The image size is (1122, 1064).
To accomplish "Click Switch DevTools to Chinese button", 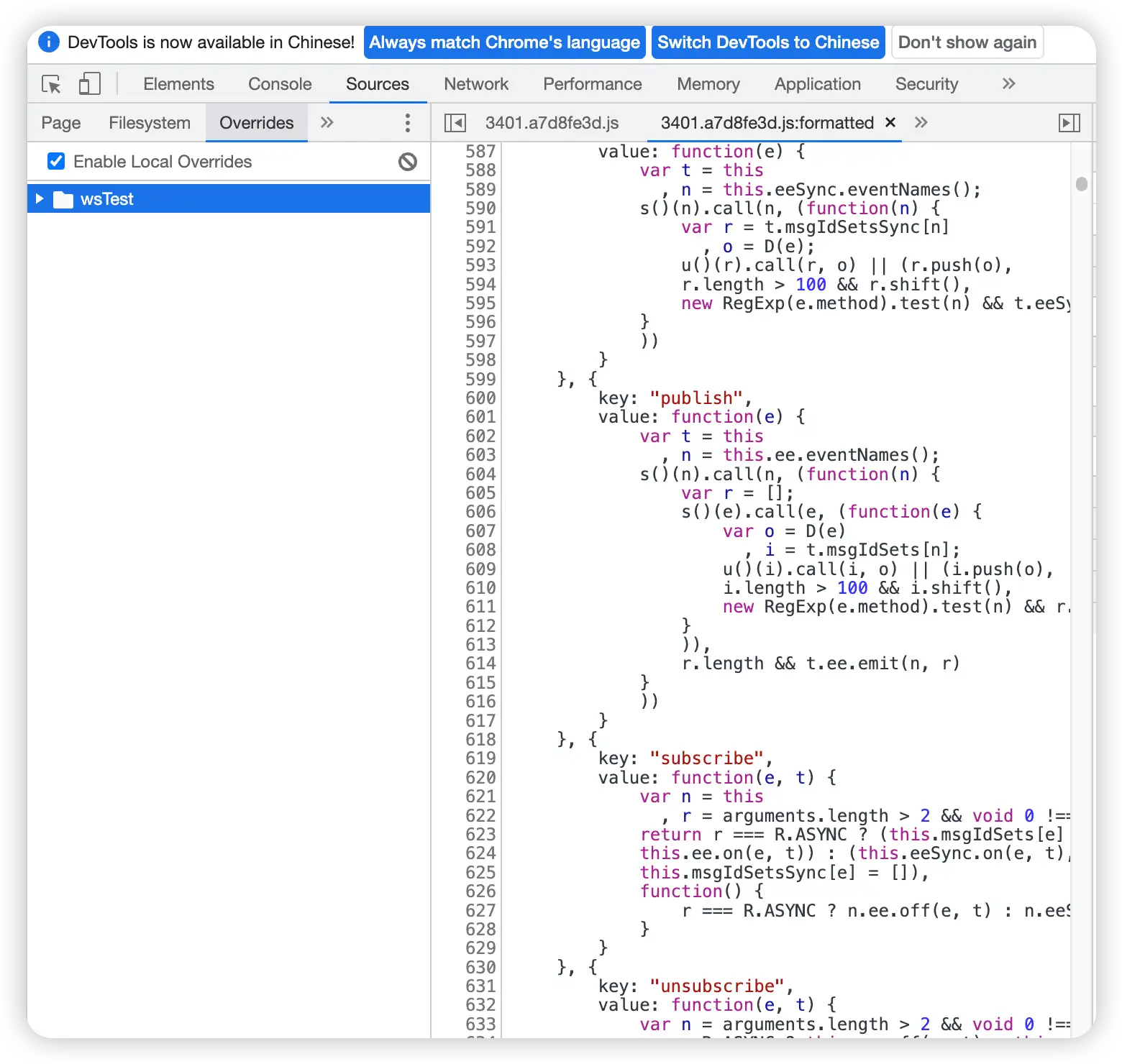I will click(768, 42).
